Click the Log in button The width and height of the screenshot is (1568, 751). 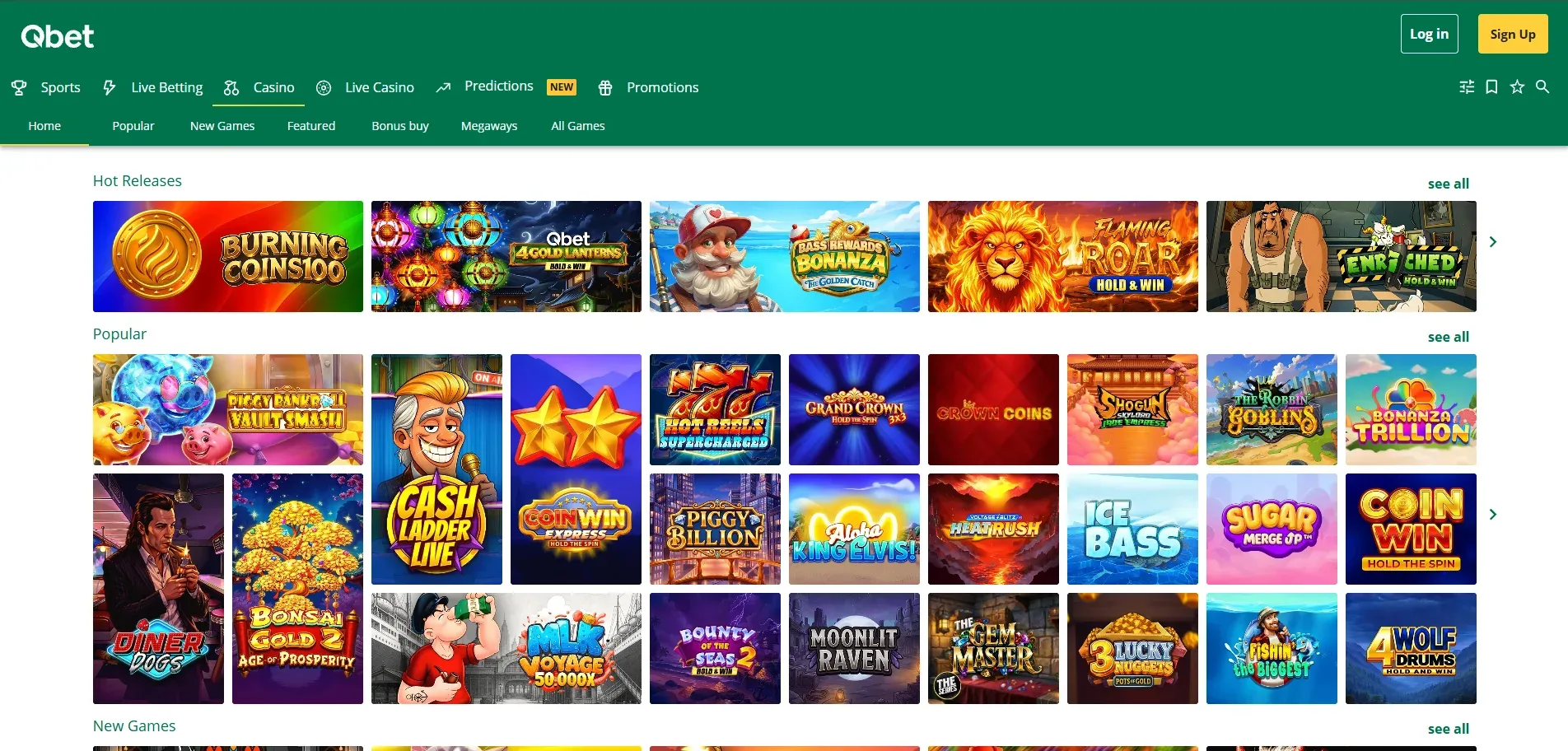[1430, 34]
